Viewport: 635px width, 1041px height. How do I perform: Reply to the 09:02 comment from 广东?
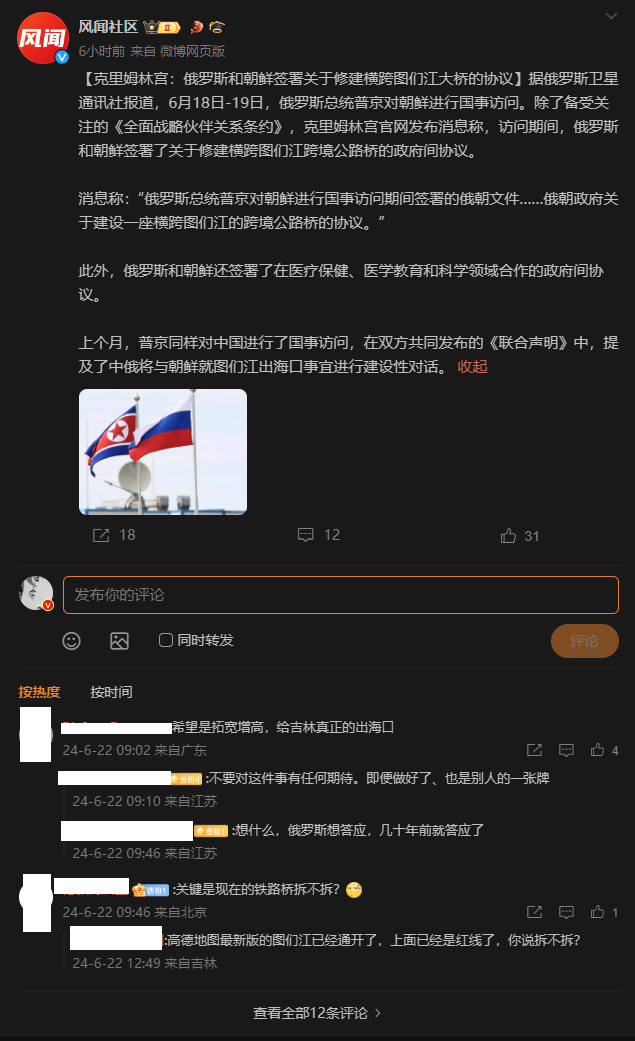tap(567, 750)
